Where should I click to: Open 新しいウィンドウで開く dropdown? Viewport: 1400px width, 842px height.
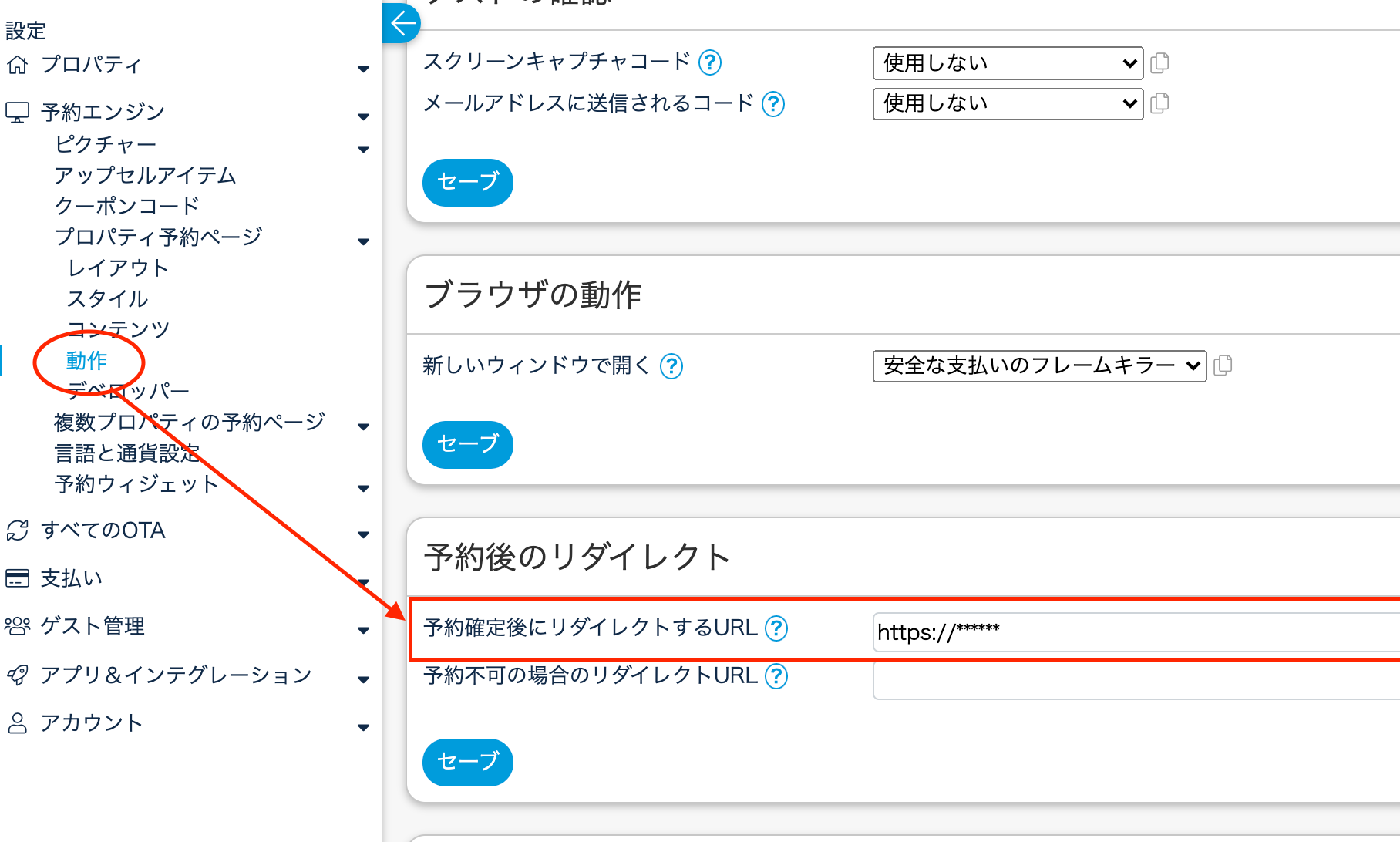1038,365
